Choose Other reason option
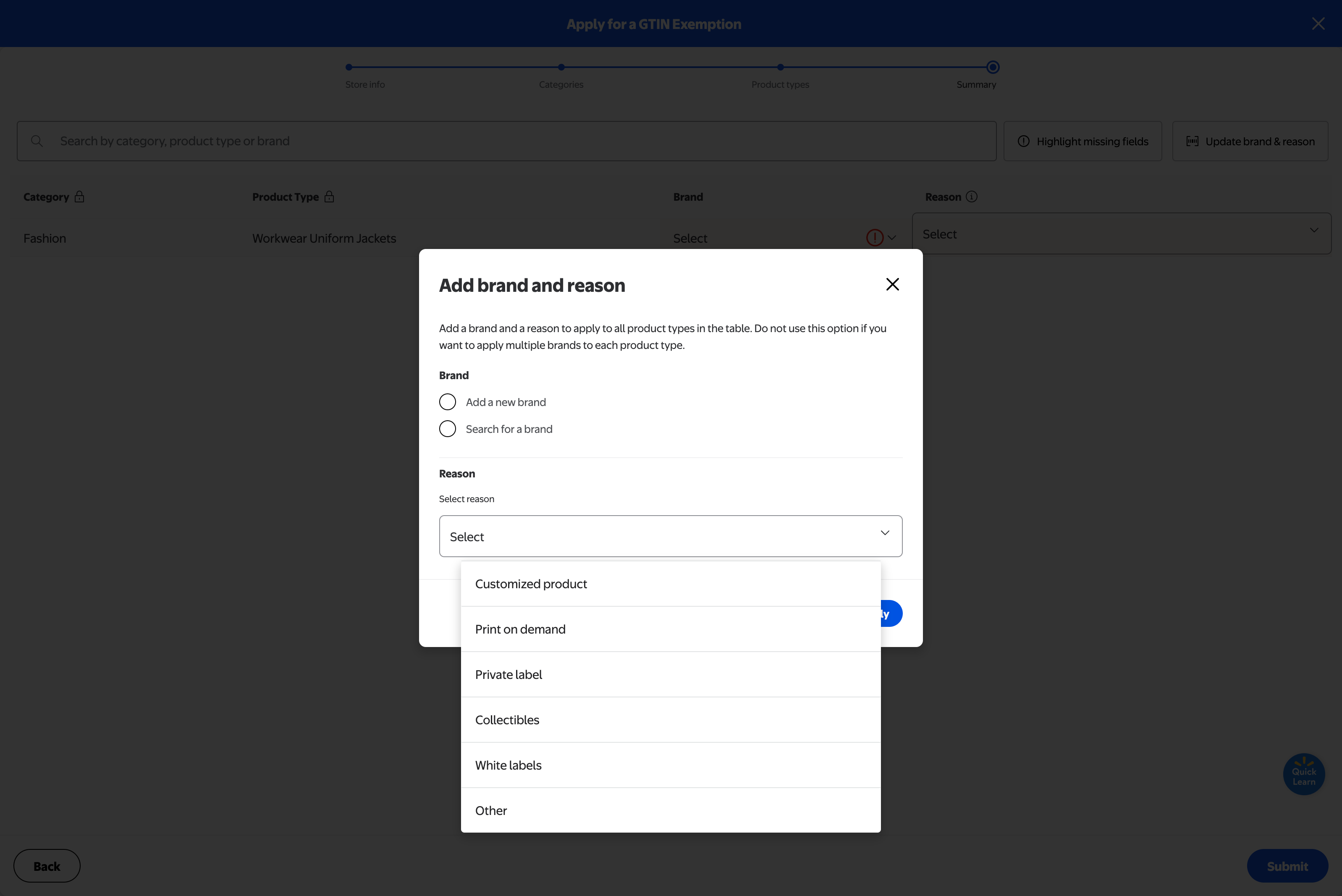This screenshot has height=896, width=1342. coord(671,810)
